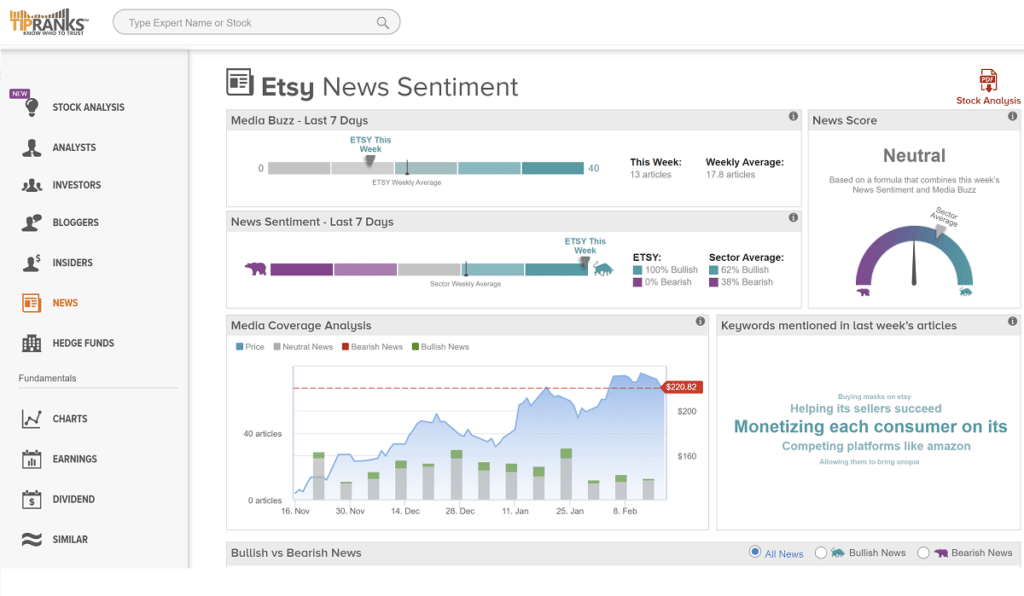Click the $220.82 price tag on chart
Image resolution: width=1024 pixels, height=596 pixels.
pos(682,387)
